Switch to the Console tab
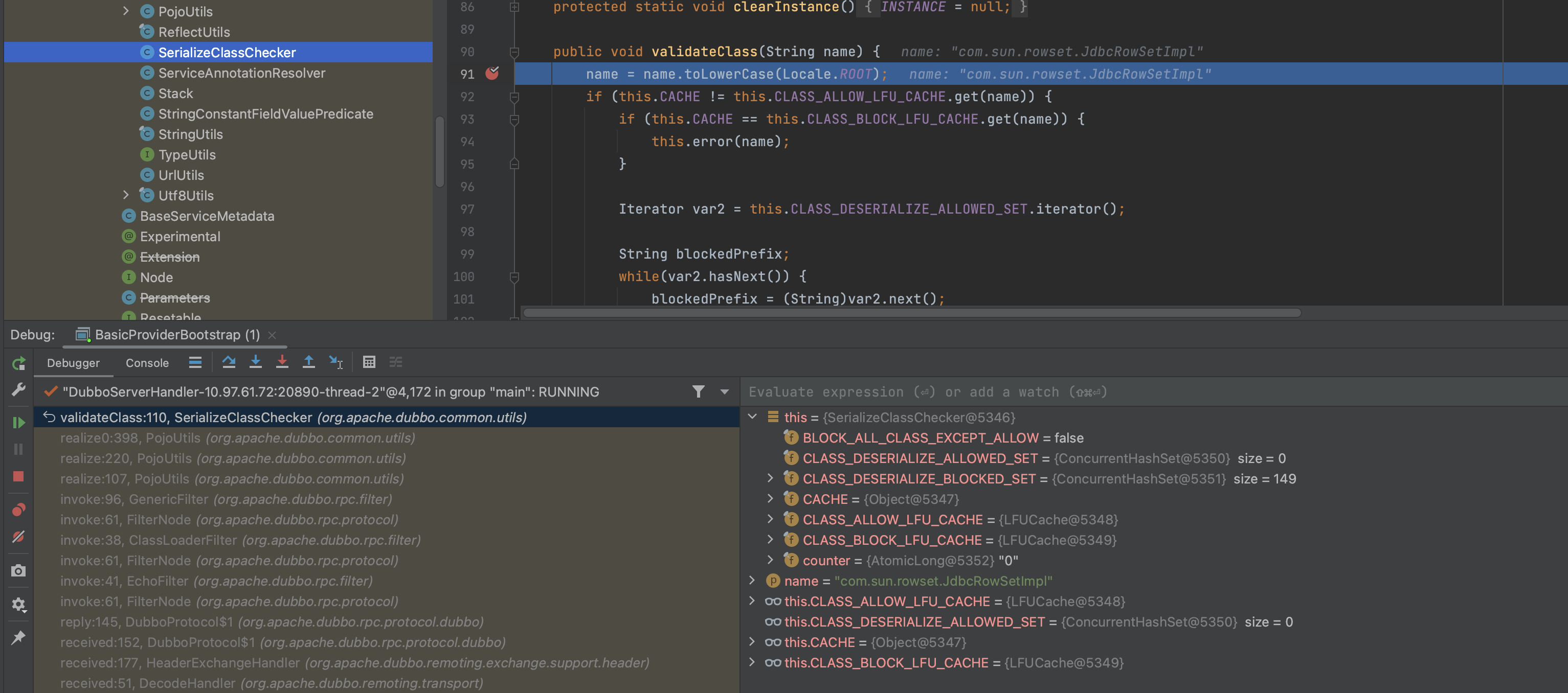 pos(147,363)
